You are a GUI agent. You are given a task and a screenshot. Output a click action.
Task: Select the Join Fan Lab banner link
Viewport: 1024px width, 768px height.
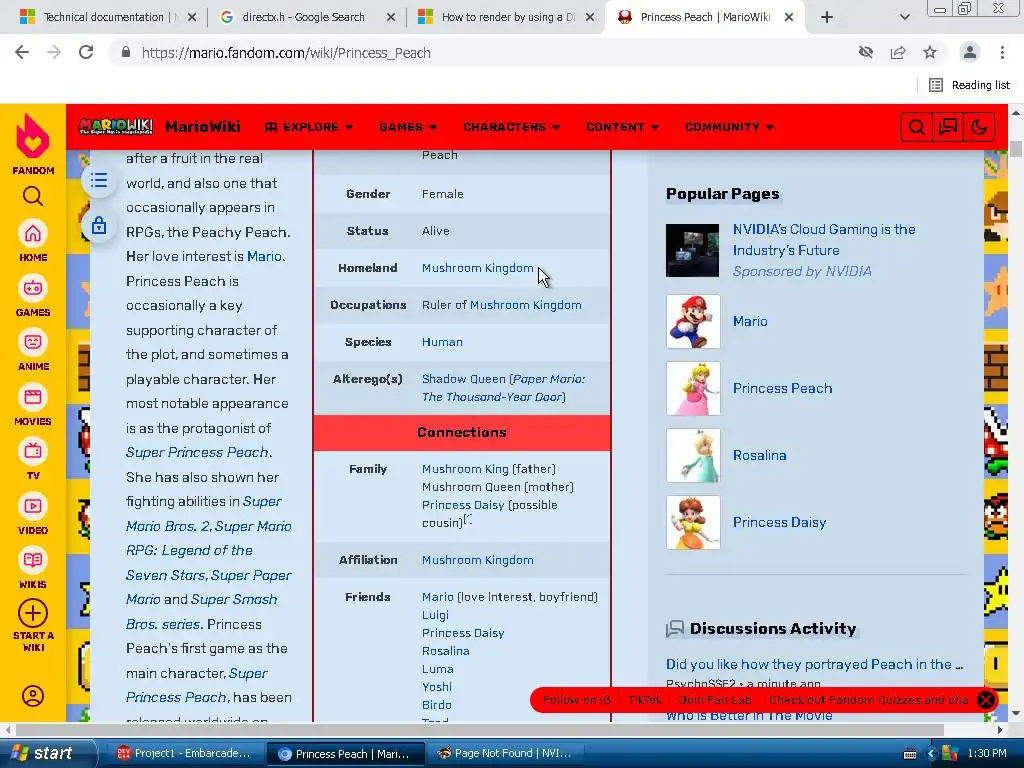[715, 700]
